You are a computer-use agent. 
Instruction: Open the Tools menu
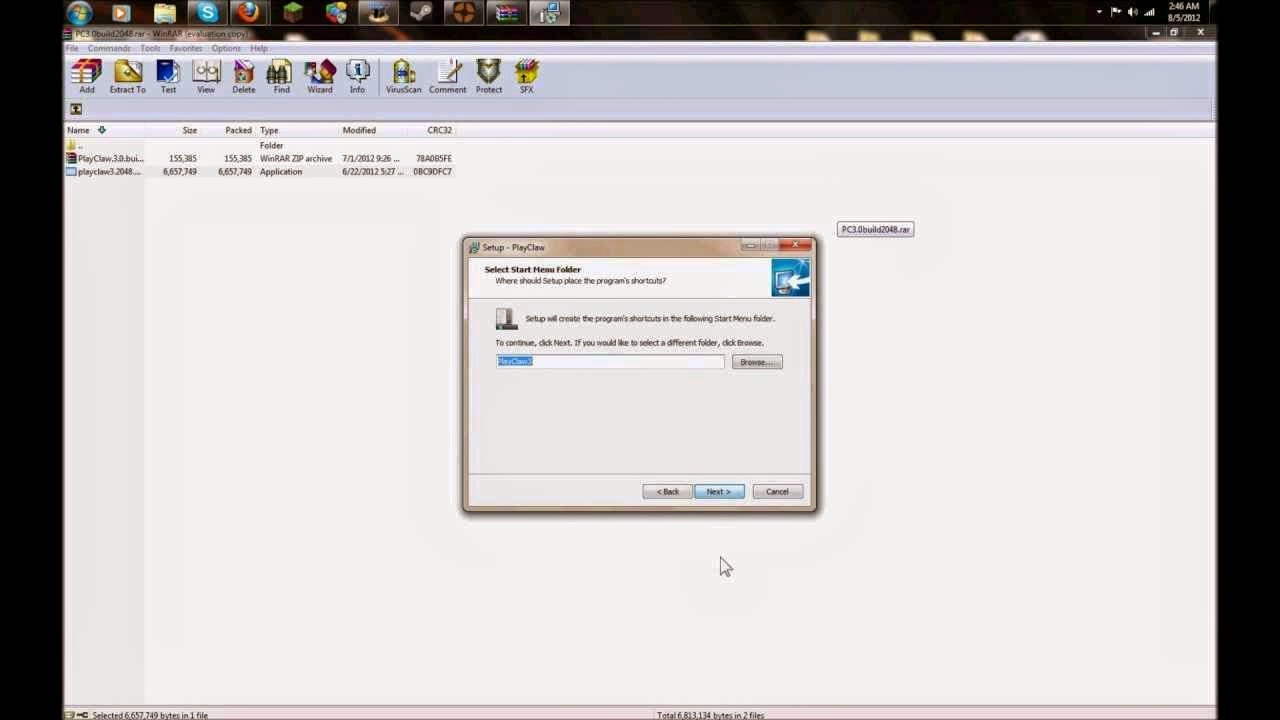pos(150,48)
